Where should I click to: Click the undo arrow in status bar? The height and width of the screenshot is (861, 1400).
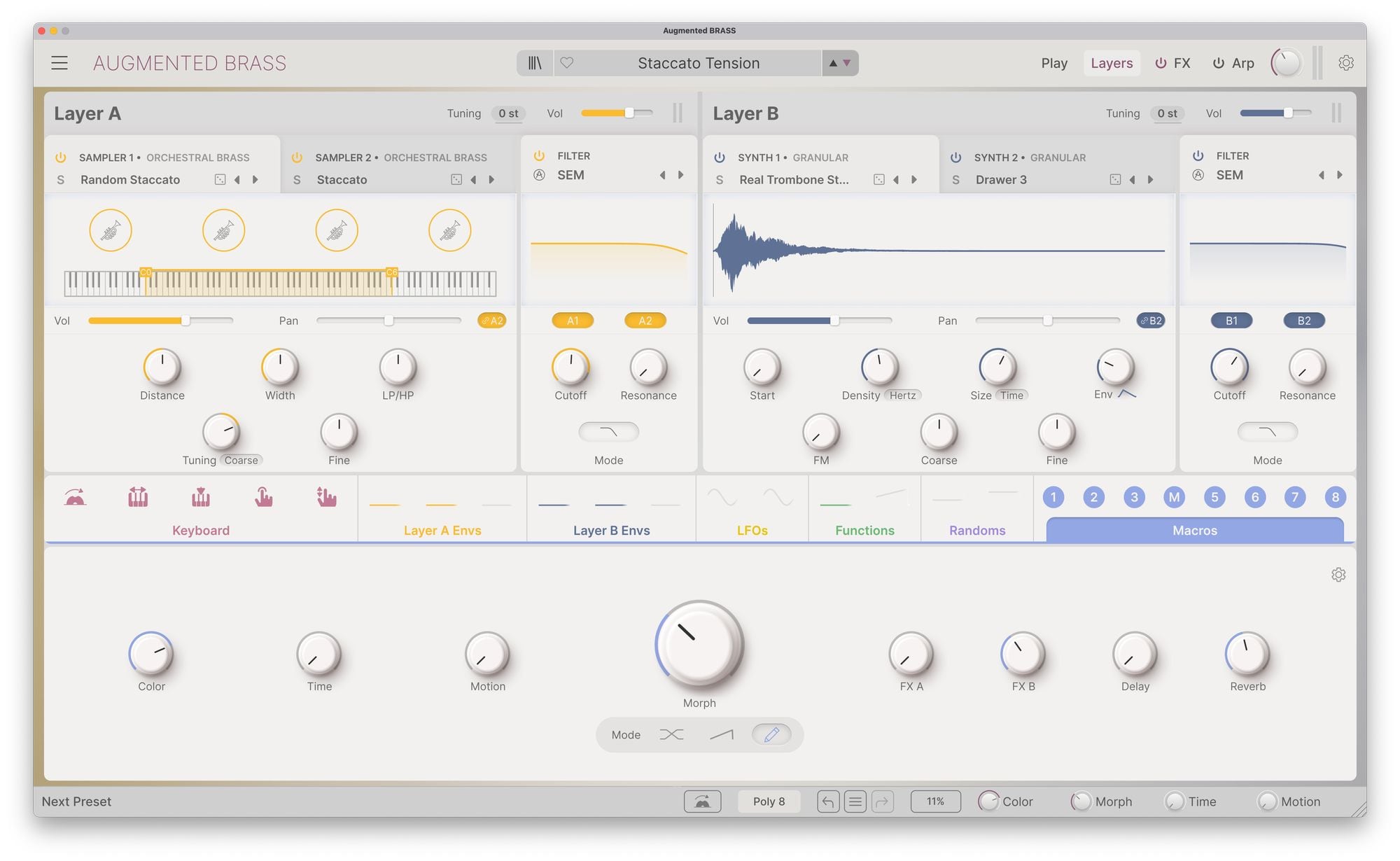tap(827, 801)
